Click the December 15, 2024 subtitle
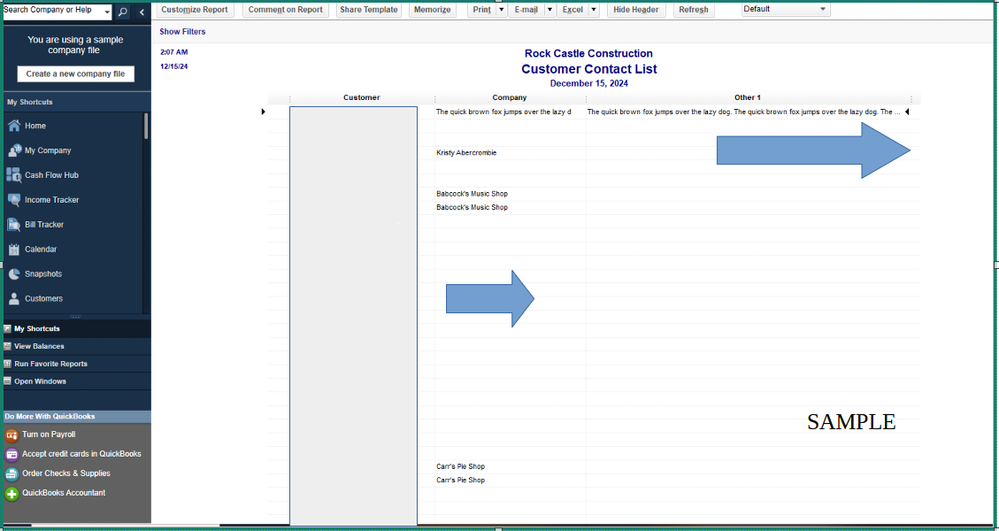 [589, 84]
